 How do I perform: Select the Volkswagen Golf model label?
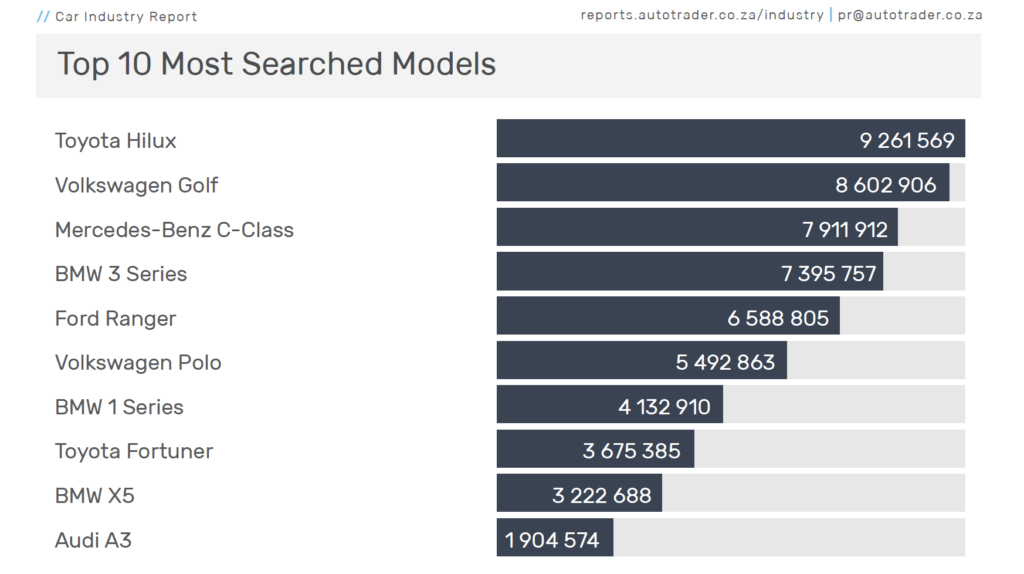[136, 185]
